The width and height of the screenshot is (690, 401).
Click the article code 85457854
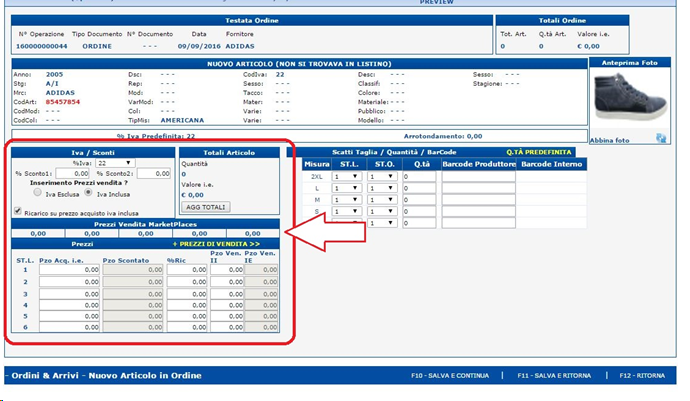[63, 102]
